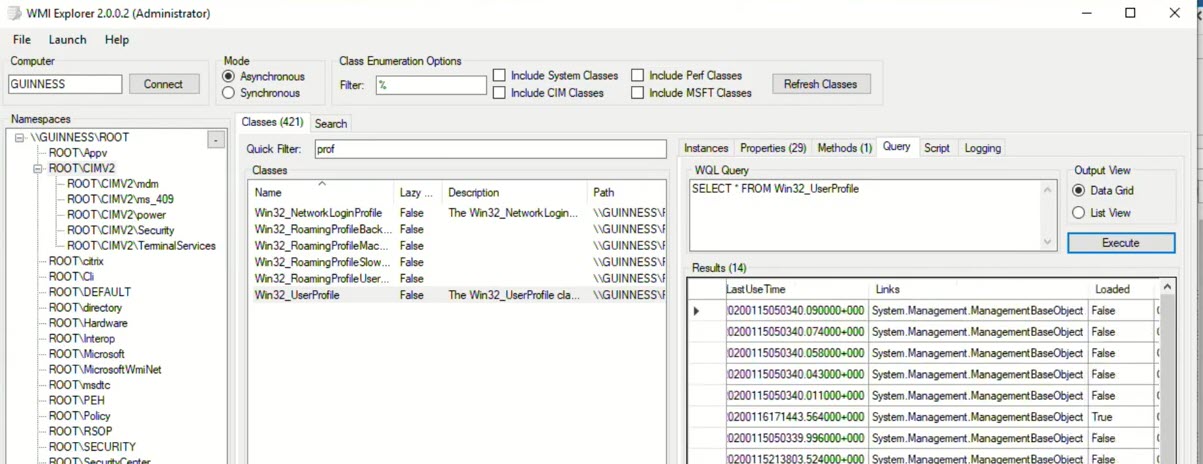Click the Execute button
1203x464 pixels.
click(1120, 243)
